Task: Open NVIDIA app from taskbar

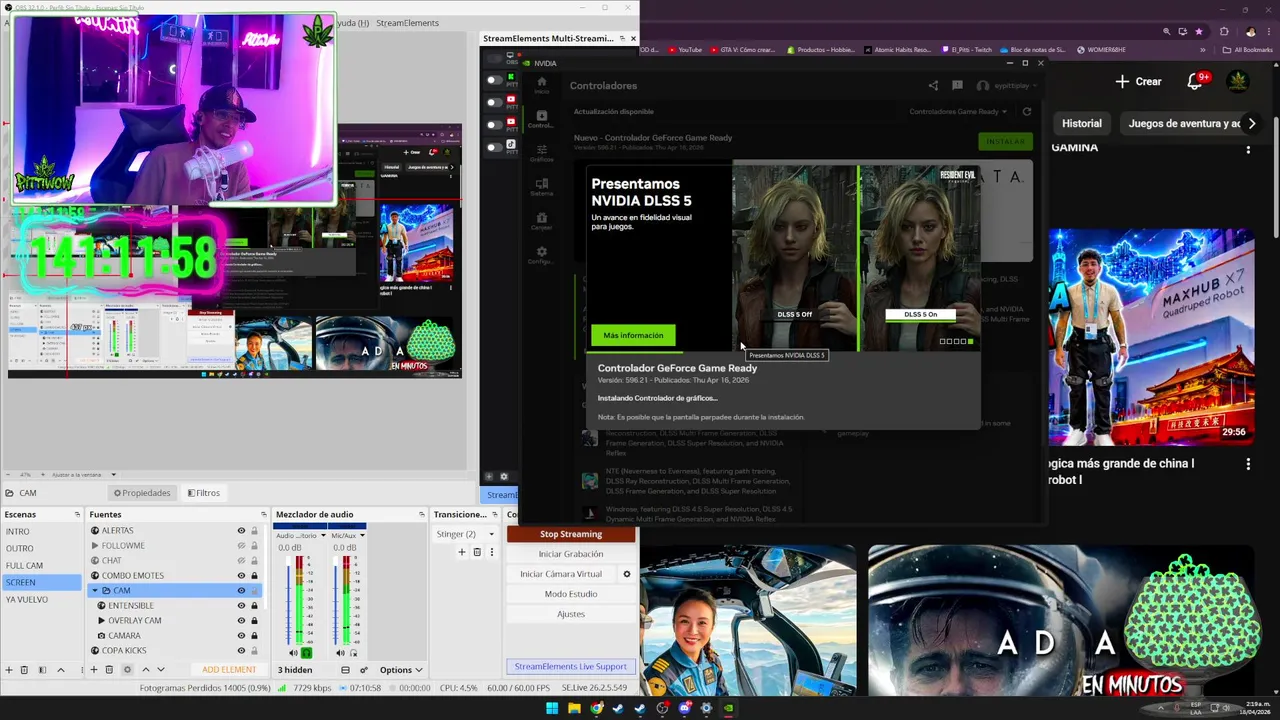Action: [728, 708]
